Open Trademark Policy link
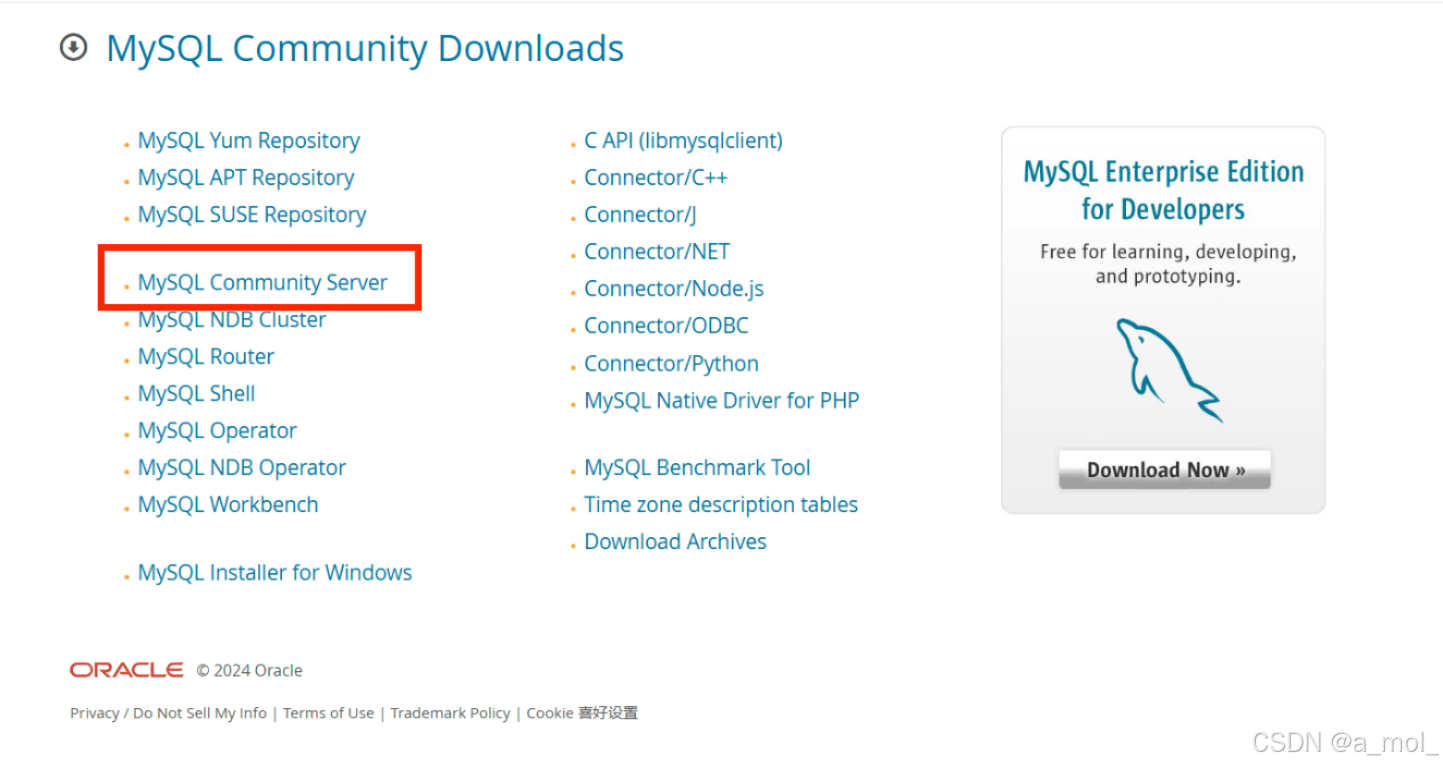The width and height of the screenshot is (1443, 768). pos(450,713)
